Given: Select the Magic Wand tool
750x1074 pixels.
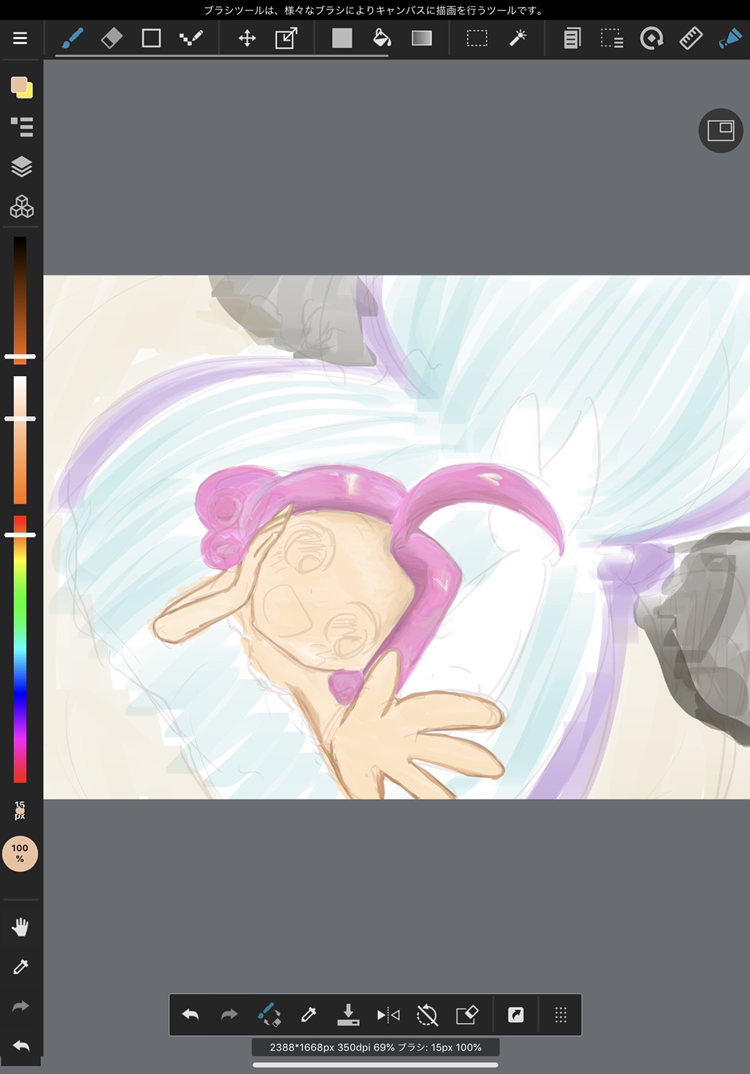Looking at the screenshot, I should coord(518,38).
